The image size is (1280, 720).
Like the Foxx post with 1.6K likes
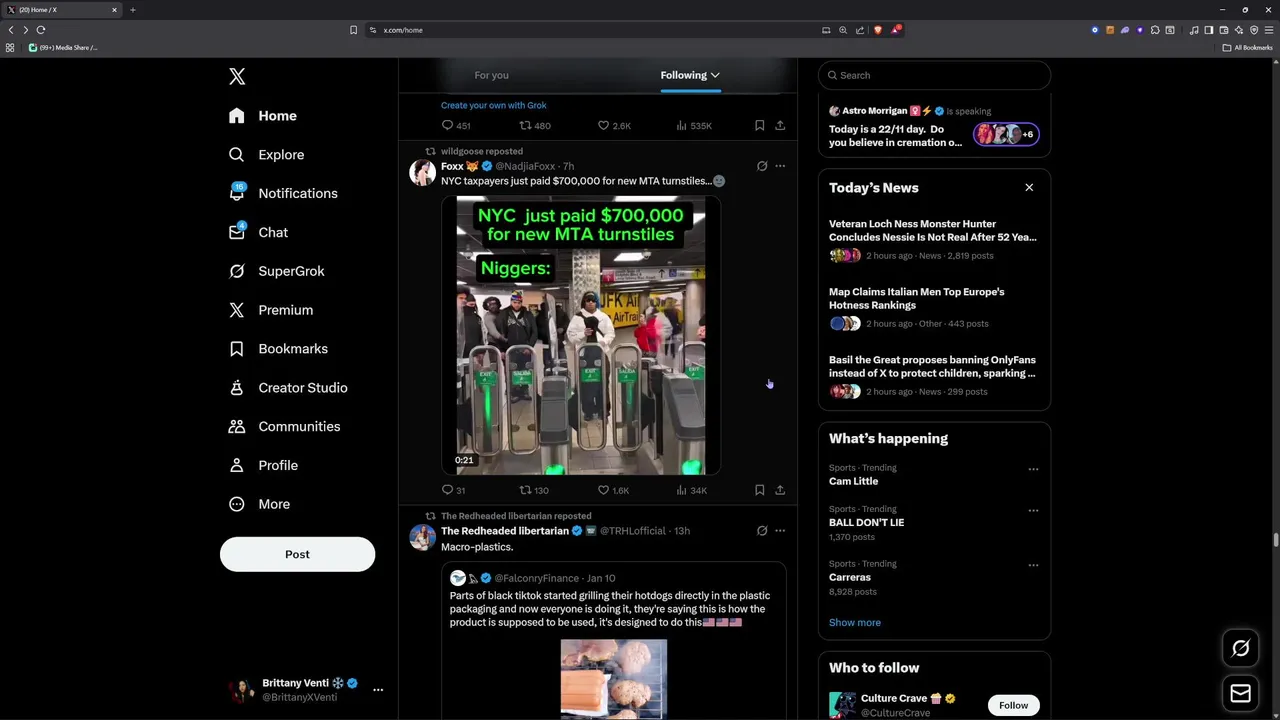tap(613, 490)
